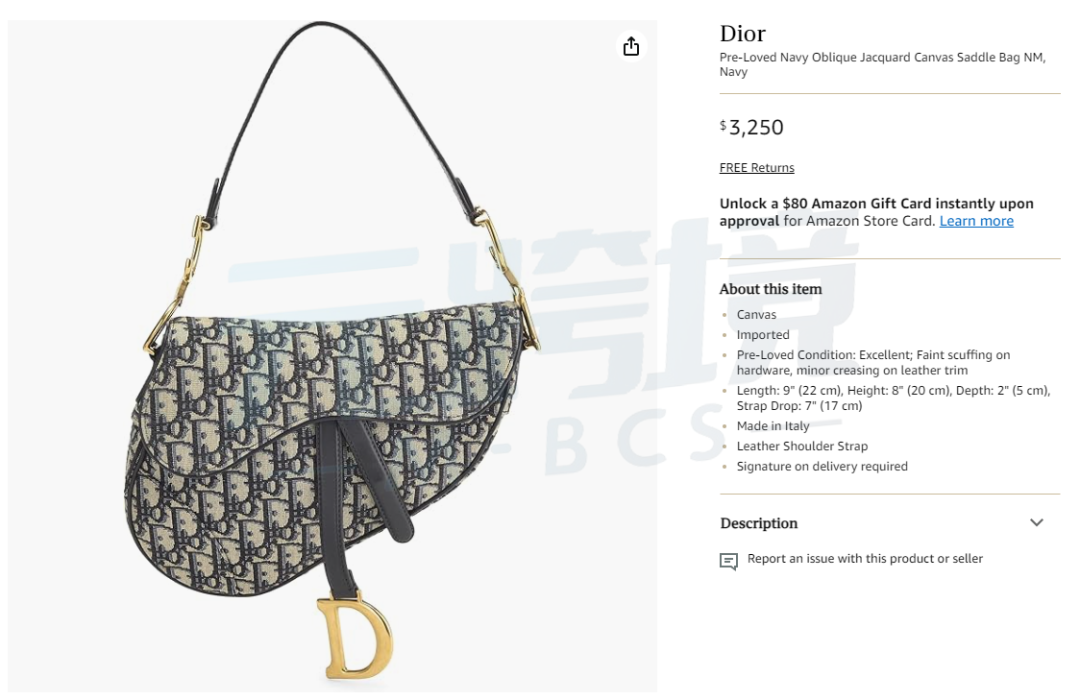Click the share icon on product image
This screenshot has height=700, width=1080.
click(631, 47)
